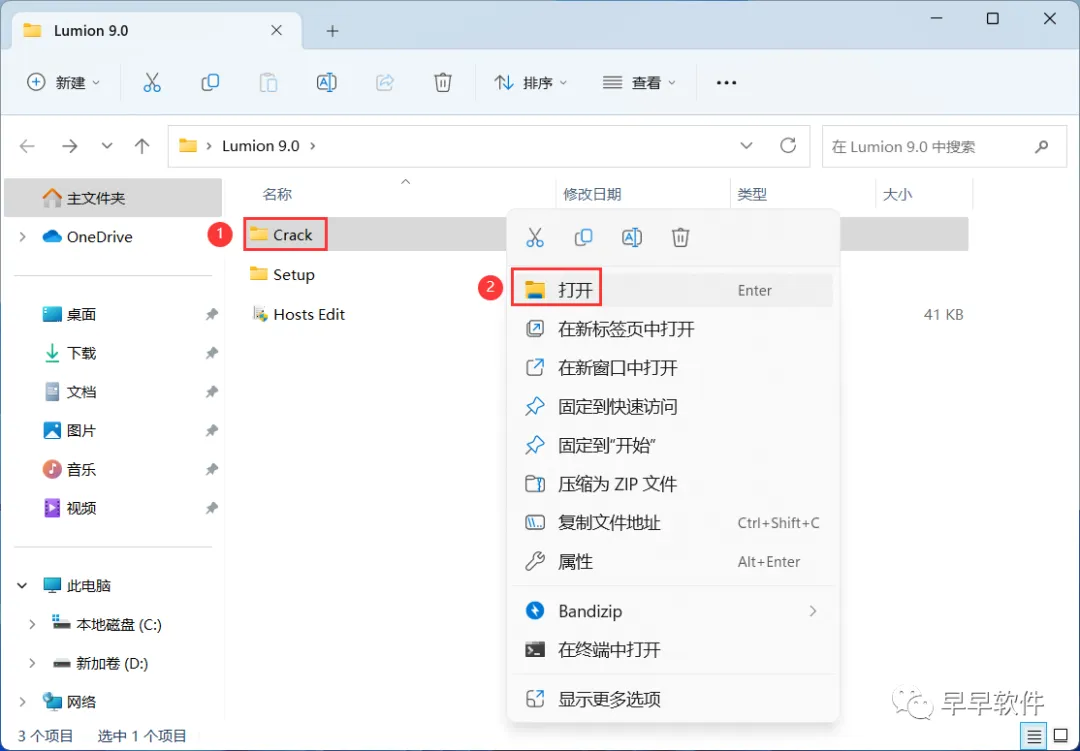This screenshot has height=751, width=1080.
Task: Open Bandizip submenu arrow
Action: click(813, 611)
